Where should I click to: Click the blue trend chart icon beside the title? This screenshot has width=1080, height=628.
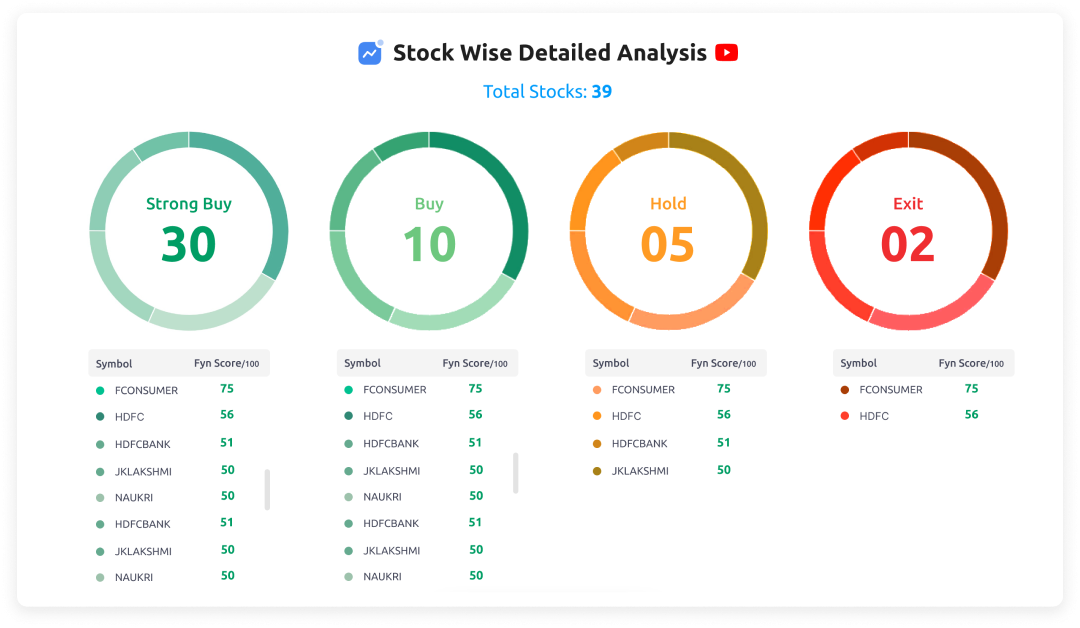click(370, 53)
